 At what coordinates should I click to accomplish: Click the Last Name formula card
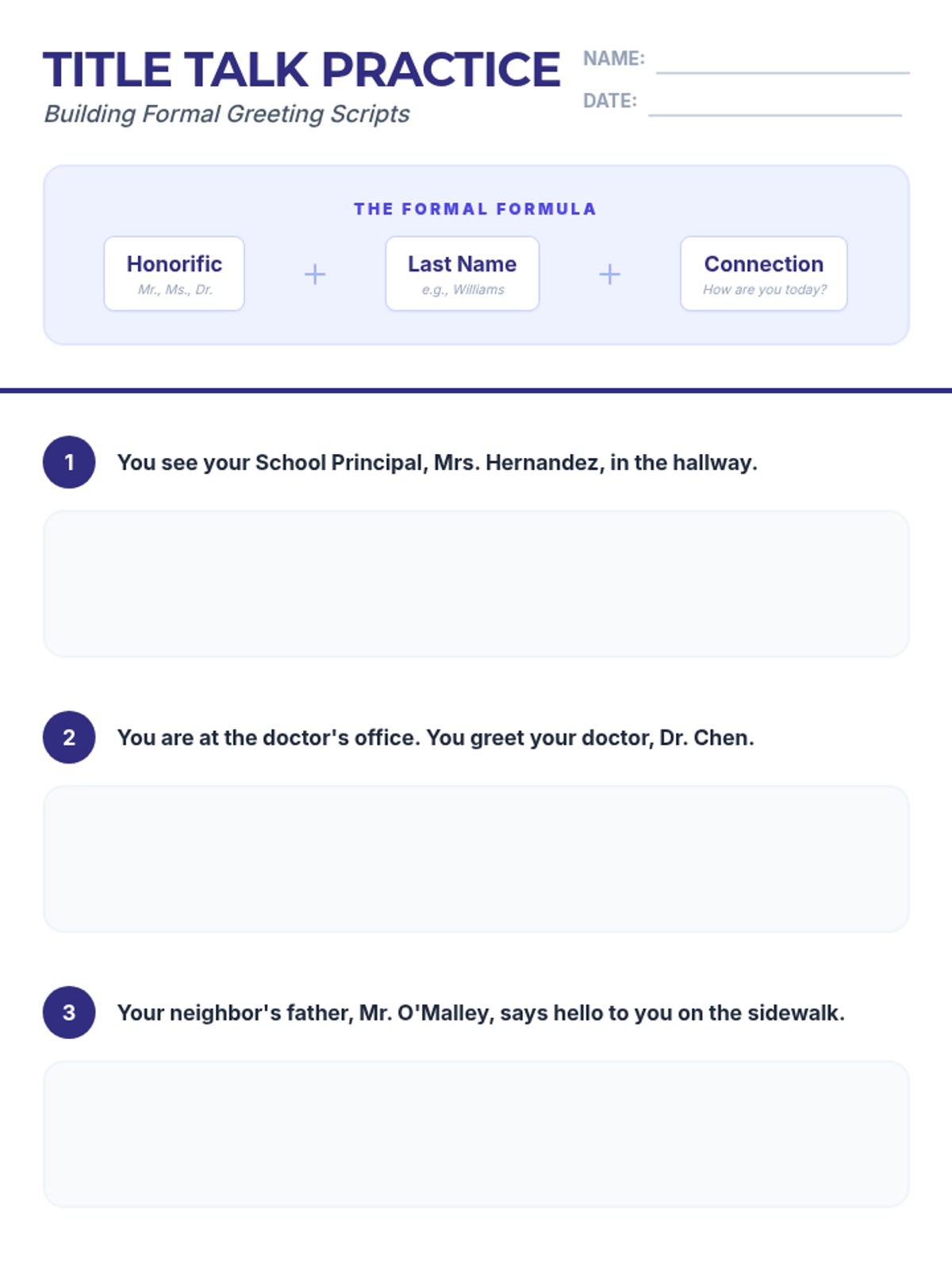coord(462,274)
